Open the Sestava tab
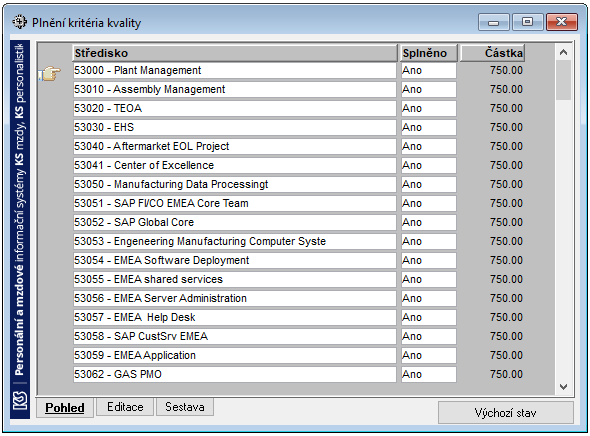Screen dimensions: 590x436 coord(185,407)
